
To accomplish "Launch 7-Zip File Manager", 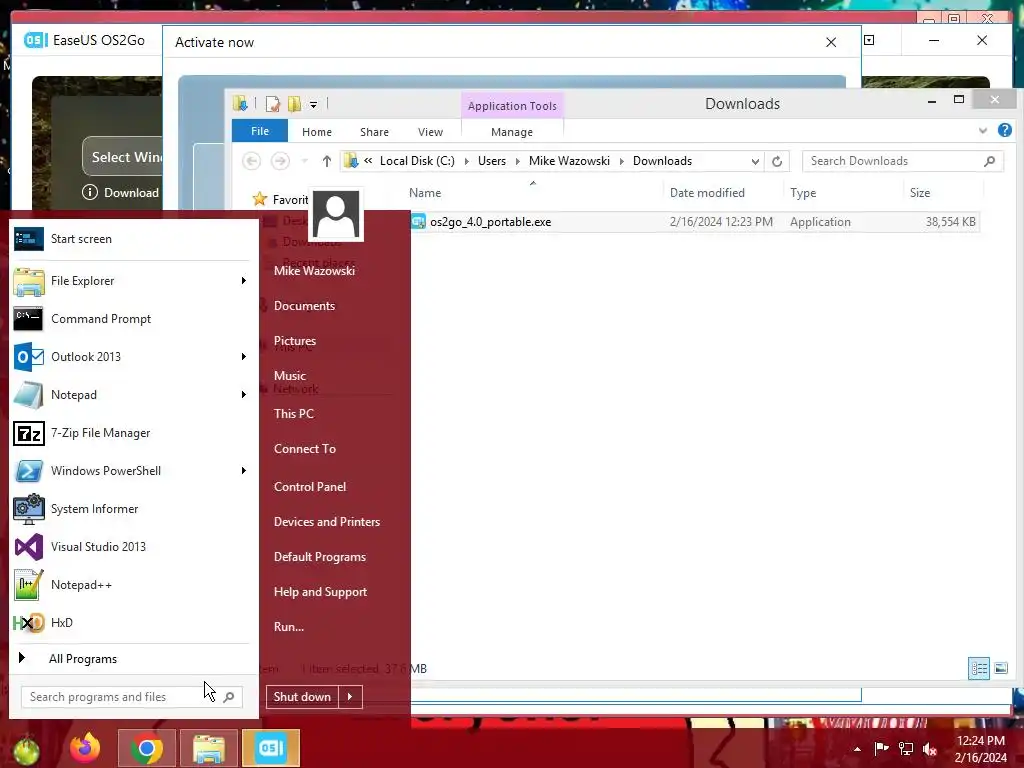I will click(x=133, y=433).
